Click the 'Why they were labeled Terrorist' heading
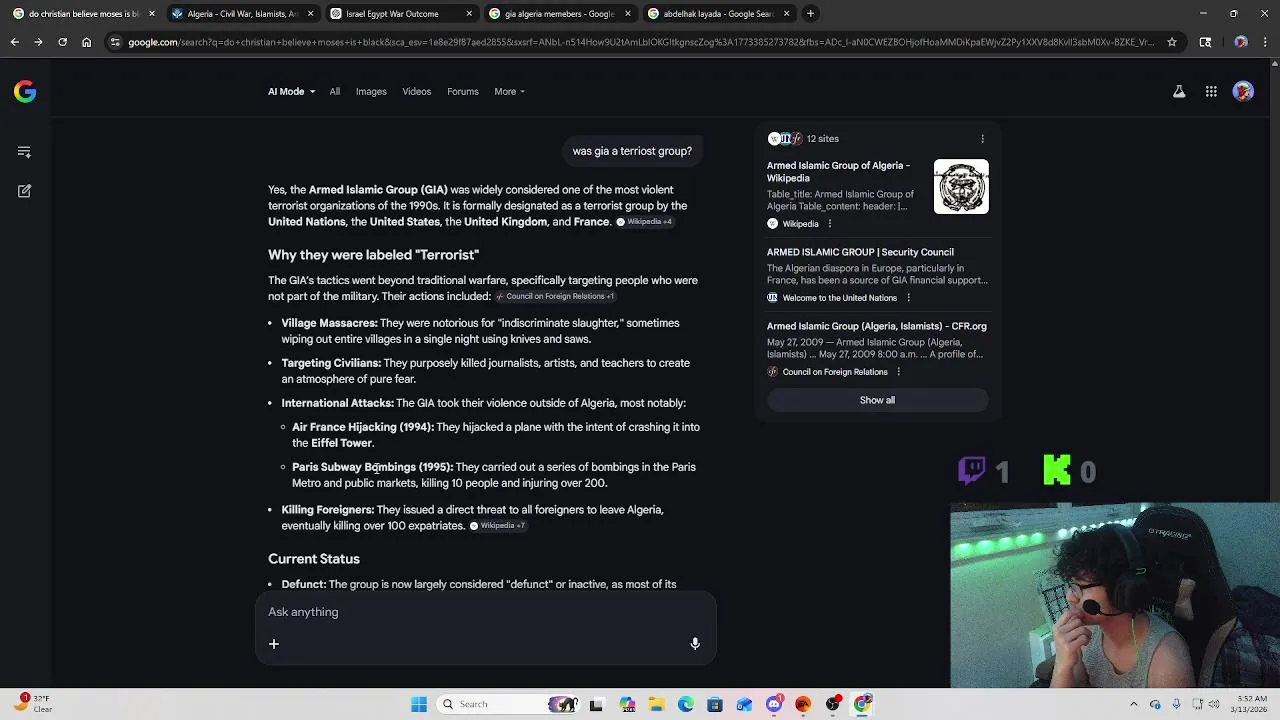 pyautogui.click(x=373, y=255)
